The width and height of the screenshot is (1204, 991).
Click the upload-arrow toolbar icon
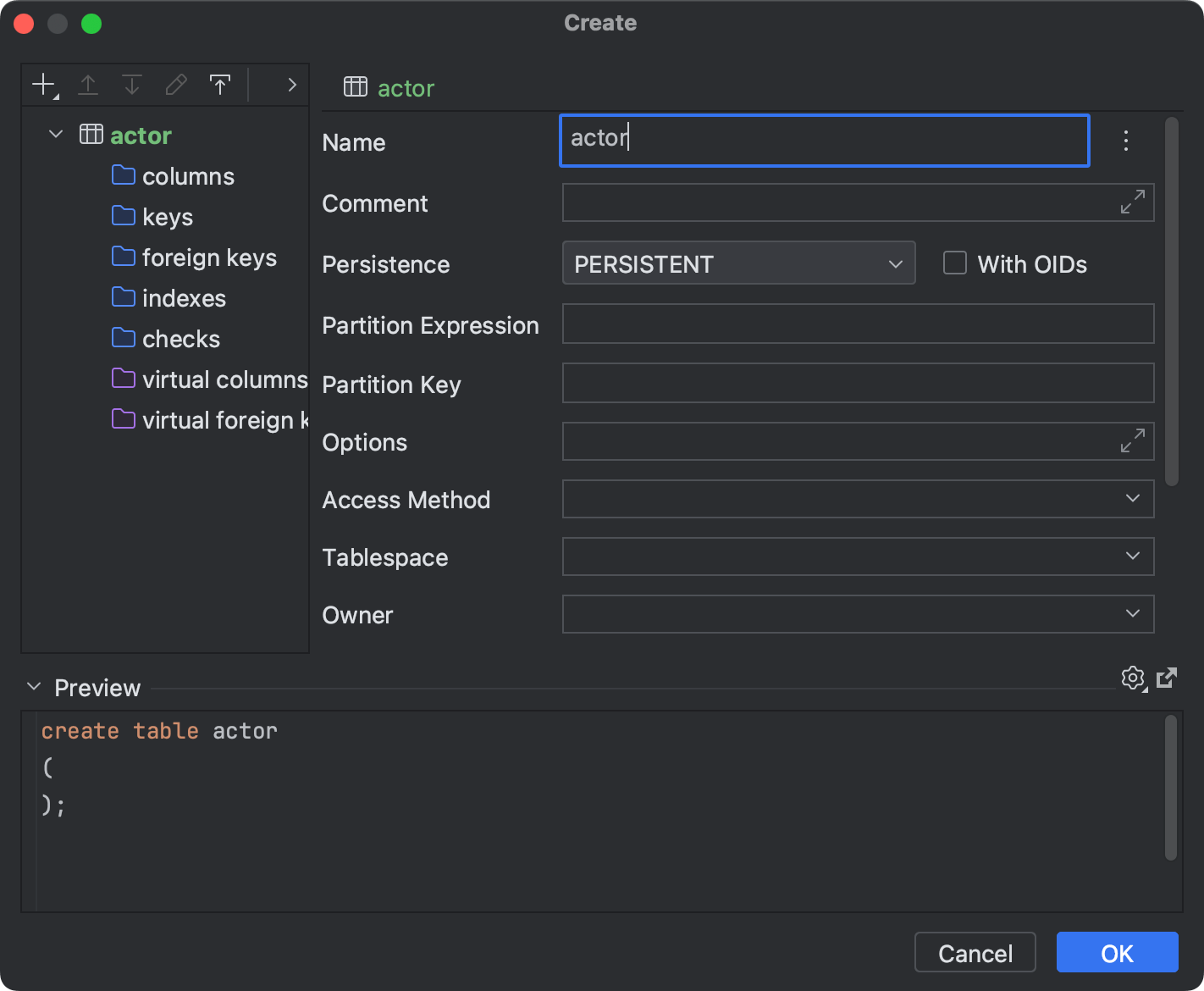click(x=219, y=84)
